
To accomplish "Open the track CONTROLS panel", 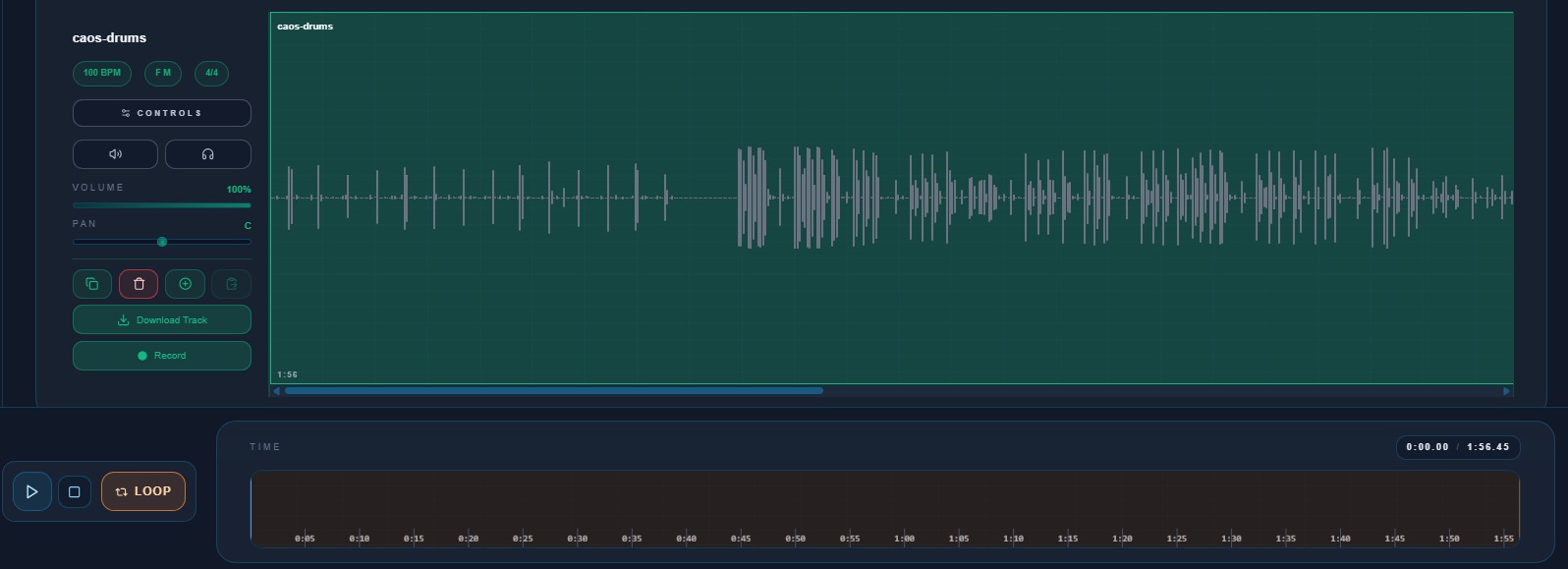I will (x=162, y=113).
